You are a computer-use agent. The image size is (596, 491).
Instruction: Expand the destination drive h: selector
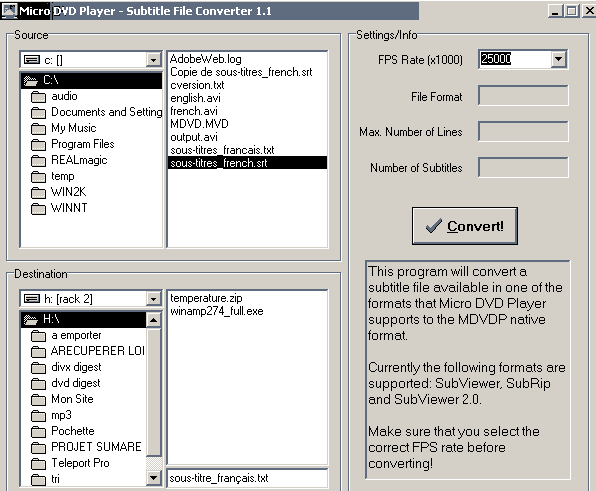pos(153,299)
